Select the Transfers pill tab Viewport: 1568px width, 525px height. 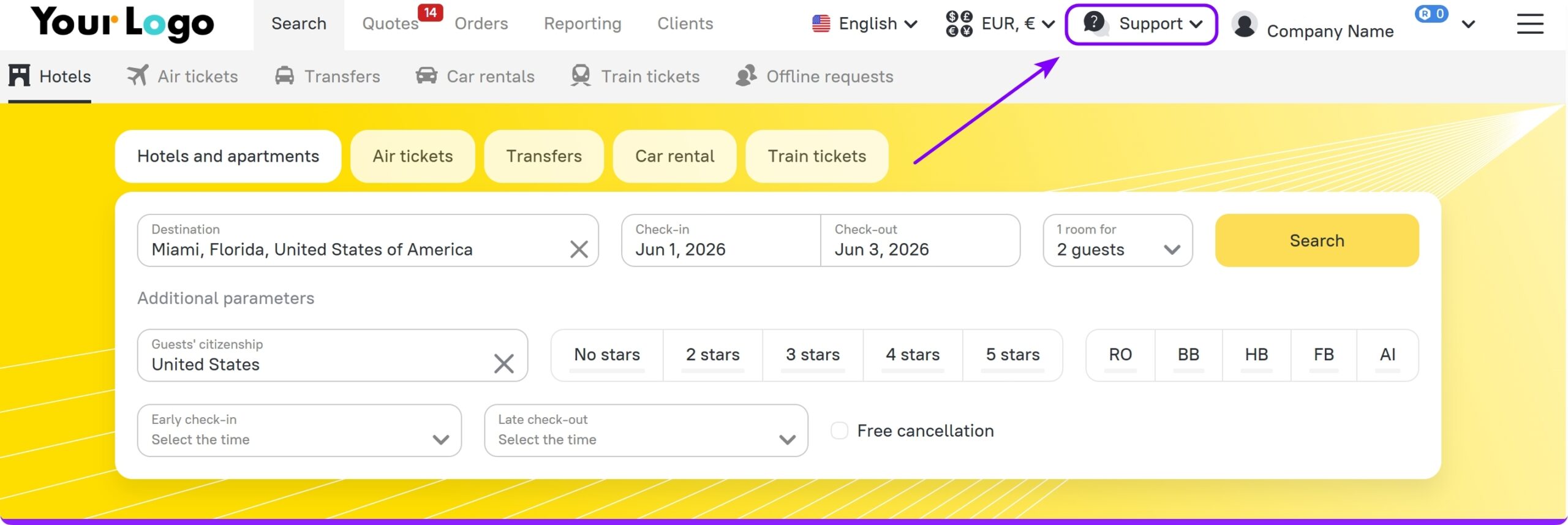(x=543, y=156)
